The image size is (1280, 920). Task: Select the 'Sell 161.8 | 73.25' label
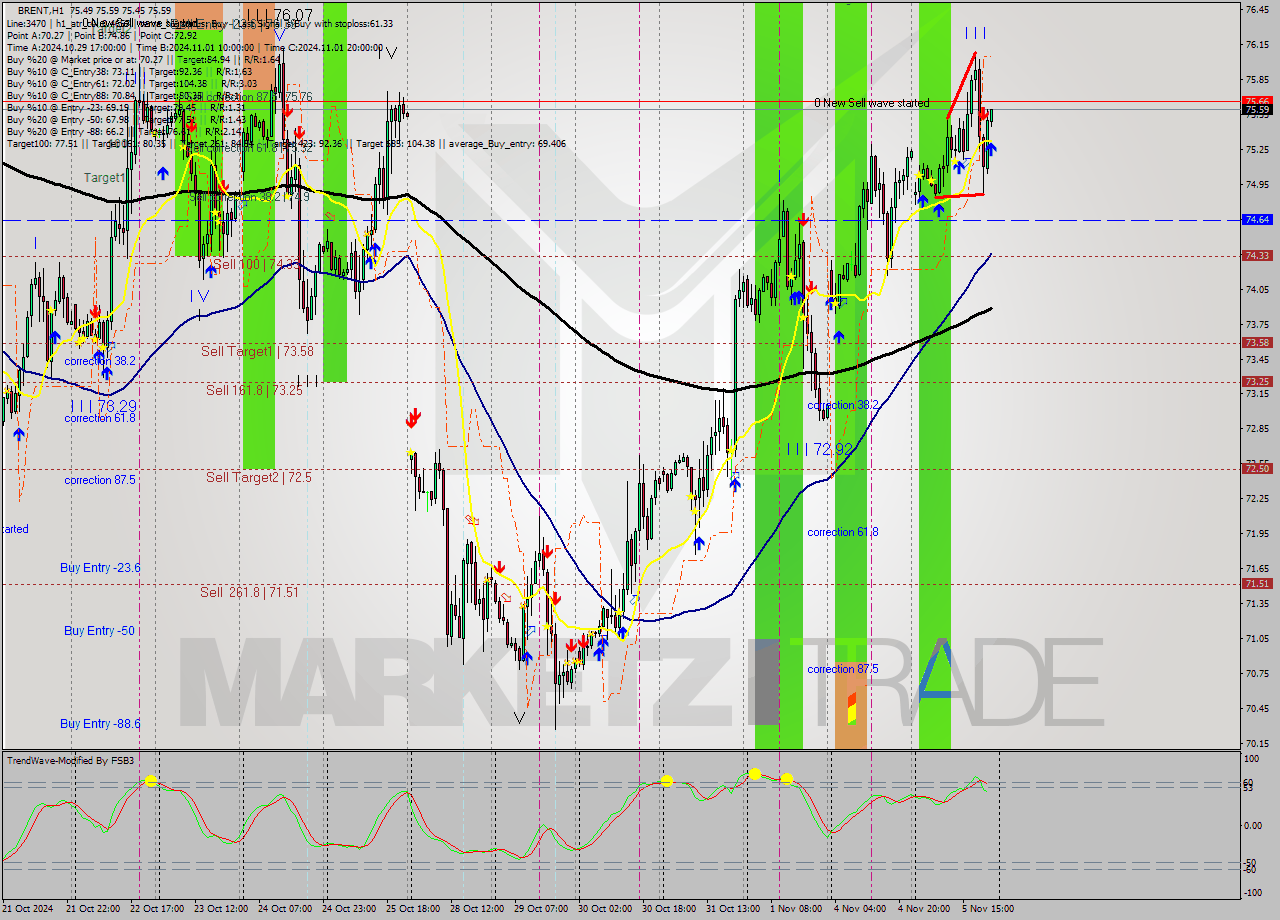point(254,390)
